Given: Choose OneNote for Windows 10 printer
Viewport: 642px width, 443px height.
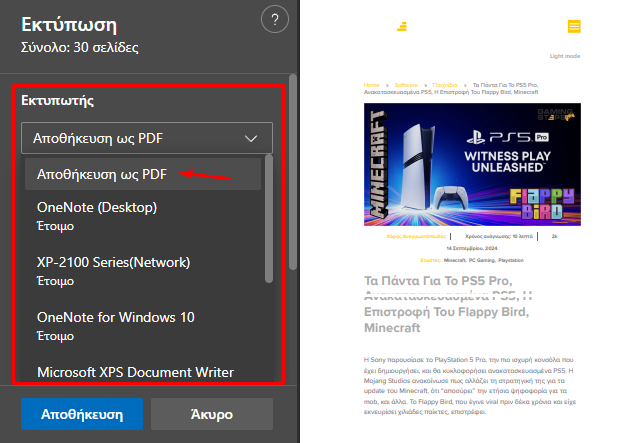Looking at the screenshot, I should pos(143,326).
